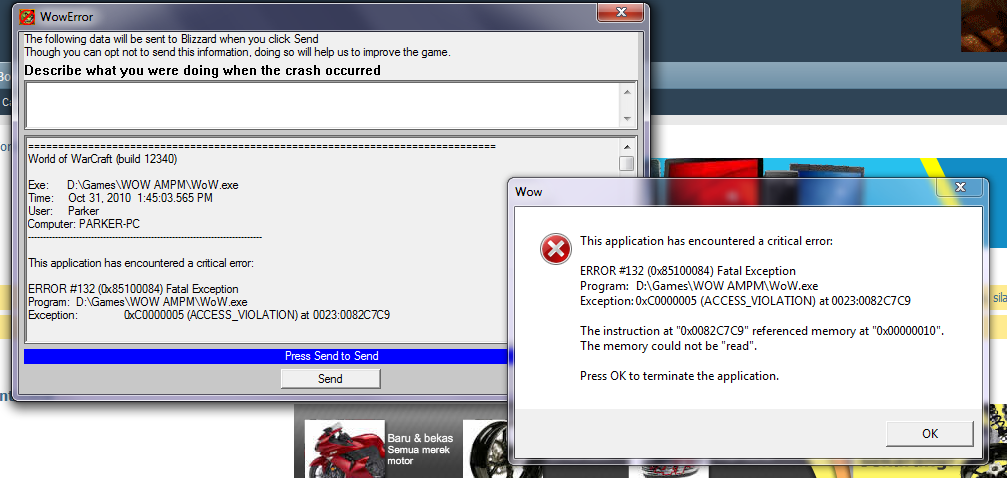Click up arrow of description box scrollbar
The image size is (1007, 478).
pyautogui.click(x=627, y=91)
